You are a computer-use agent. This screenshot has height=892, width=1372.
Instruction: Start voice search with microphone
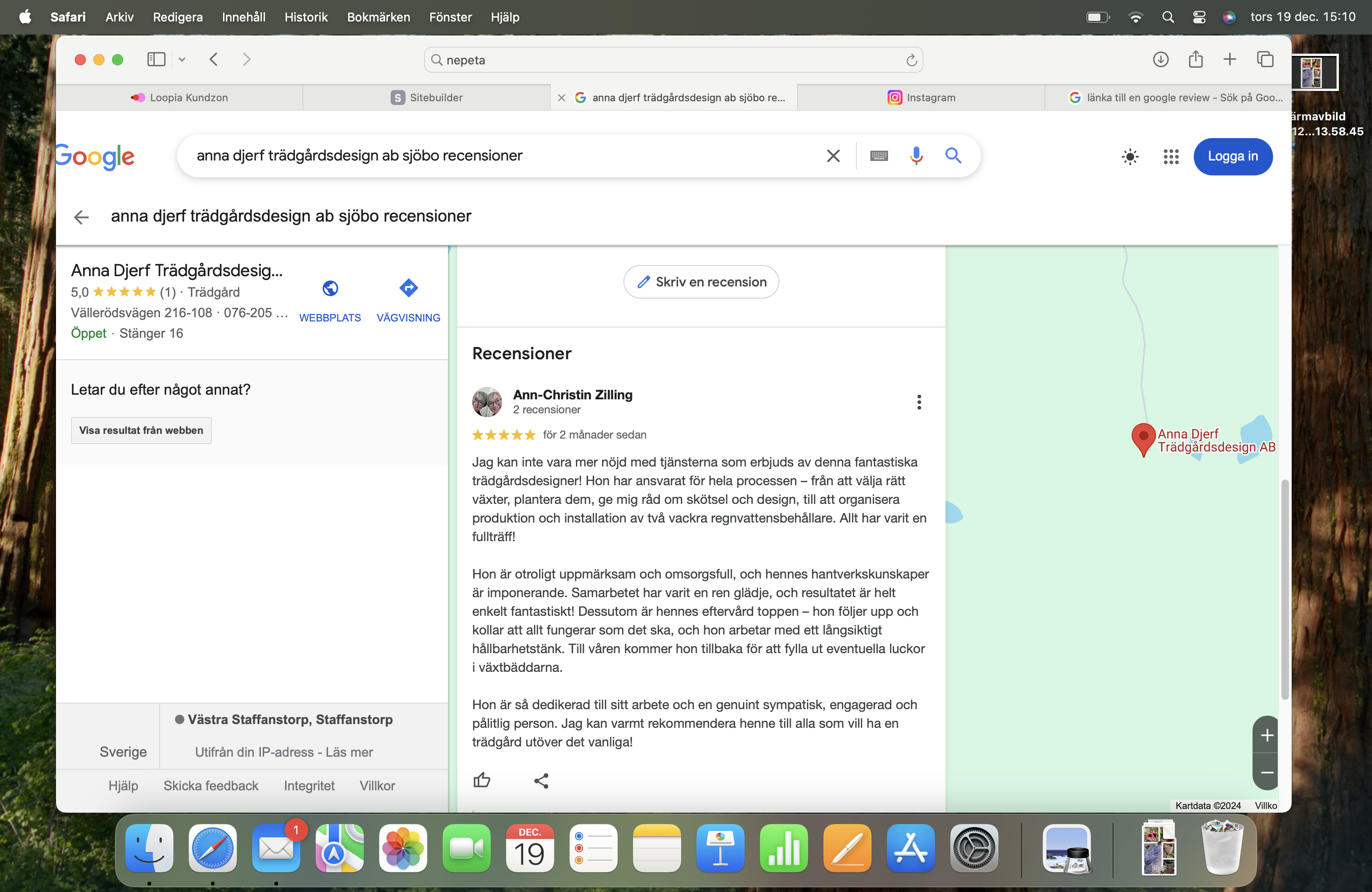(916, 155)
